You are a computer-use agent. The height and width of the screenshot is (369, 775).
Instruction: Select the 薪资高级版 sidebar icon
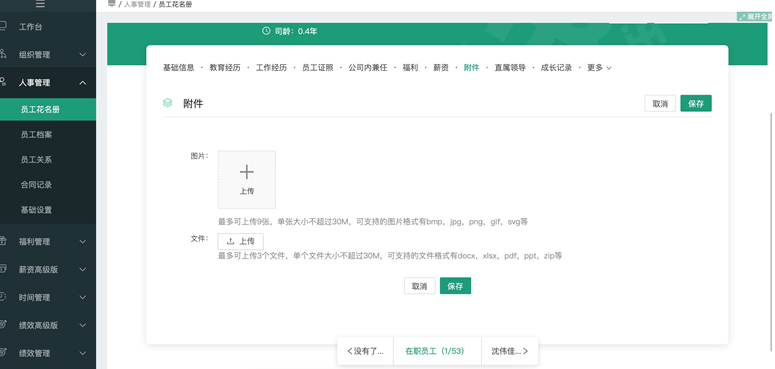point(2,269)
